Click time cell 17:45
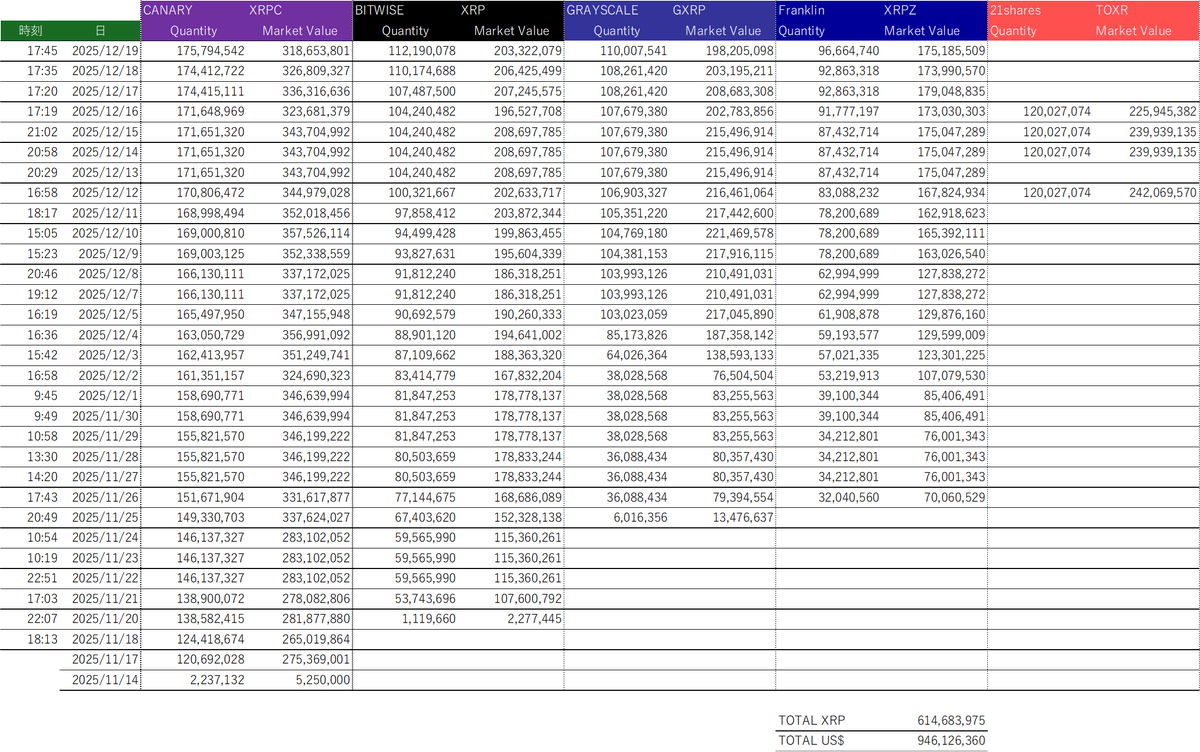 (42, 51)
